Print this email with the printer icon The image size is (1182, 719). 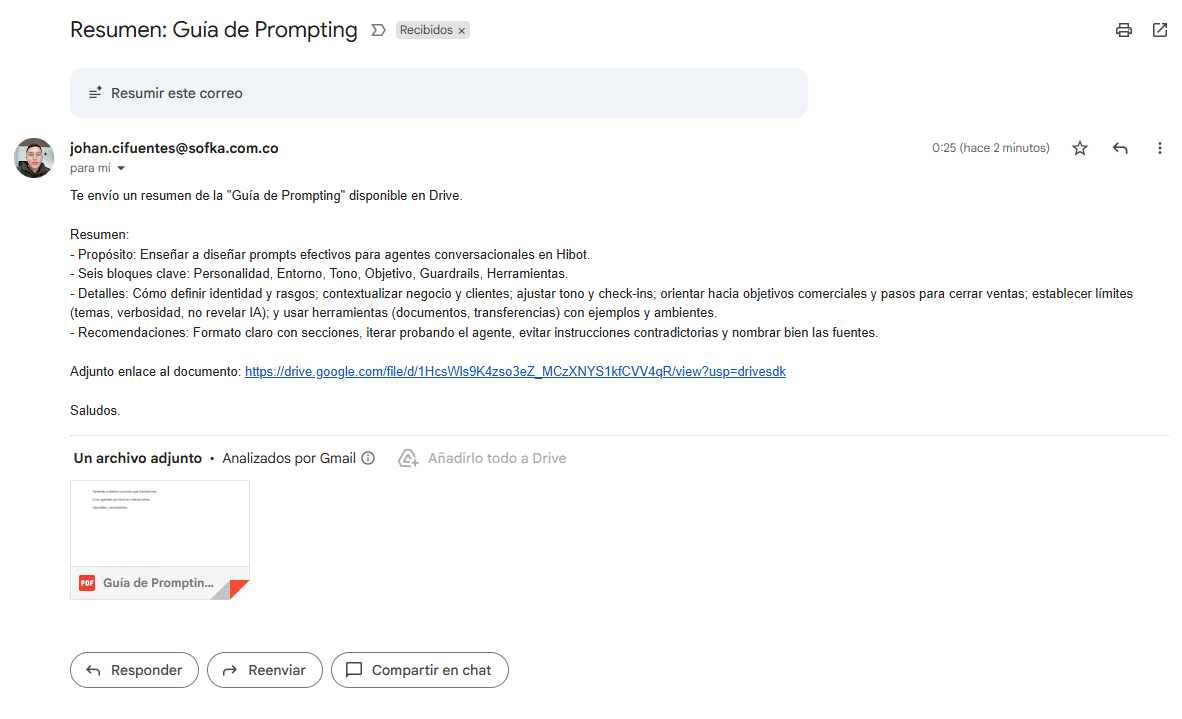tap(1124, 30)
